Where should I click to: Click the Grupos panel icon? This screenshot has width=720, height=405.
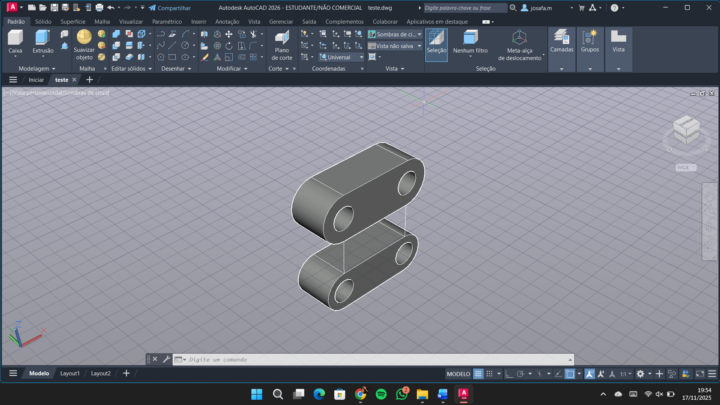click(590, 40)
